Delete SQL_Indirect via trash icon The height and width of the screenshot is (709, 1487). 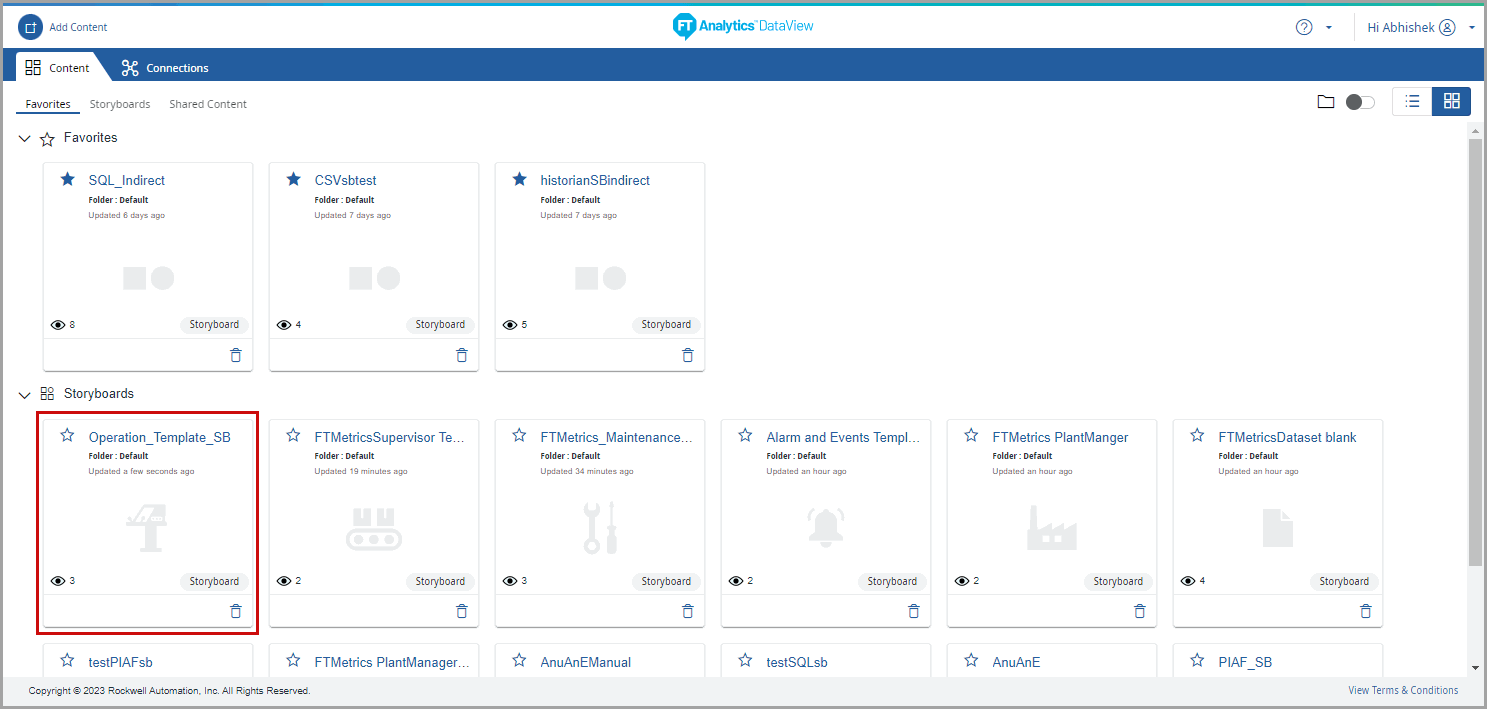point(236,355)
